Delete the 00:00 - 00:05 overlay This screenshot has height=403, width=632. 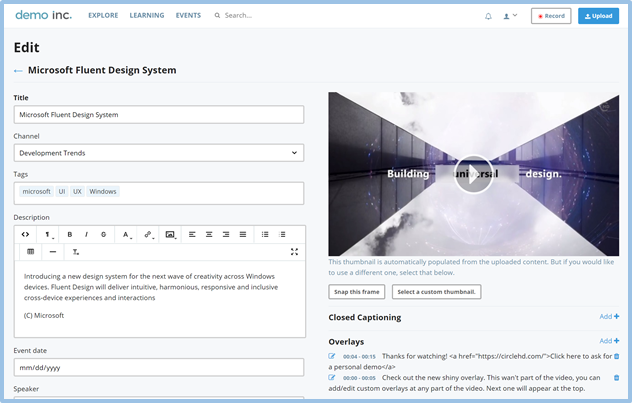coord(616,378)
